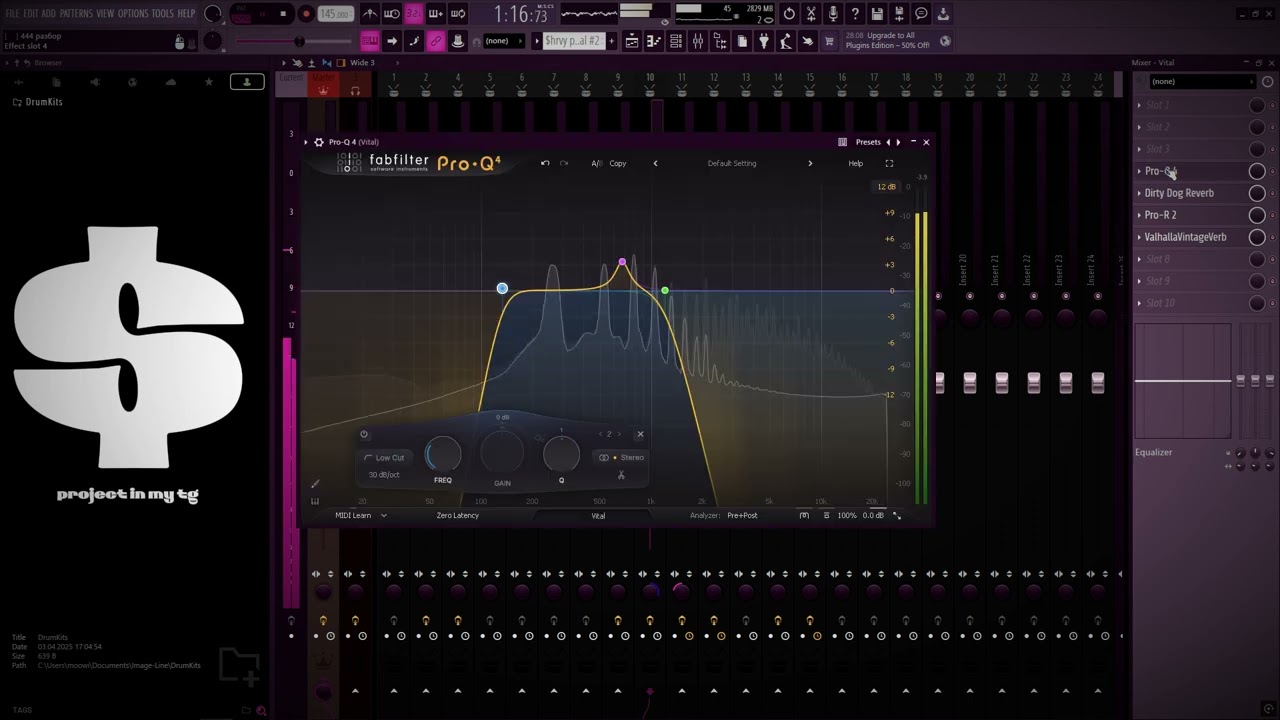
Task: Close the band controls panel
Action: pyautogui.click(x=640, y=434)
